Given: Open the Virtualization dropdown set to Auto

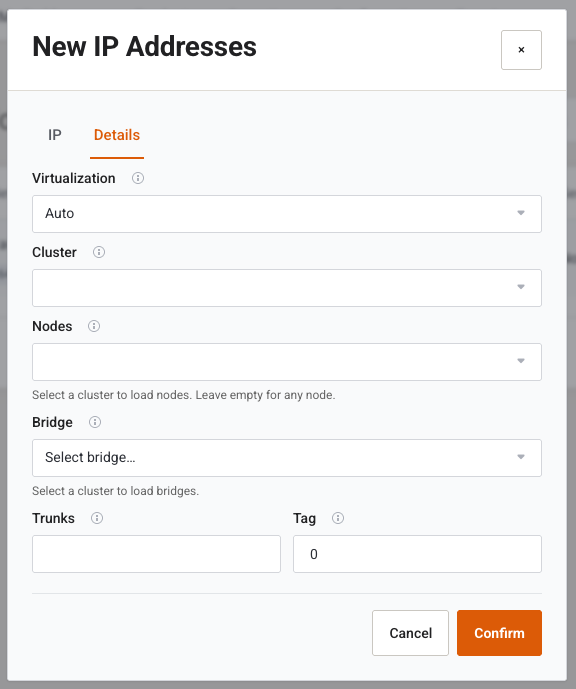Looking at the screenshot, I should 286,214.
